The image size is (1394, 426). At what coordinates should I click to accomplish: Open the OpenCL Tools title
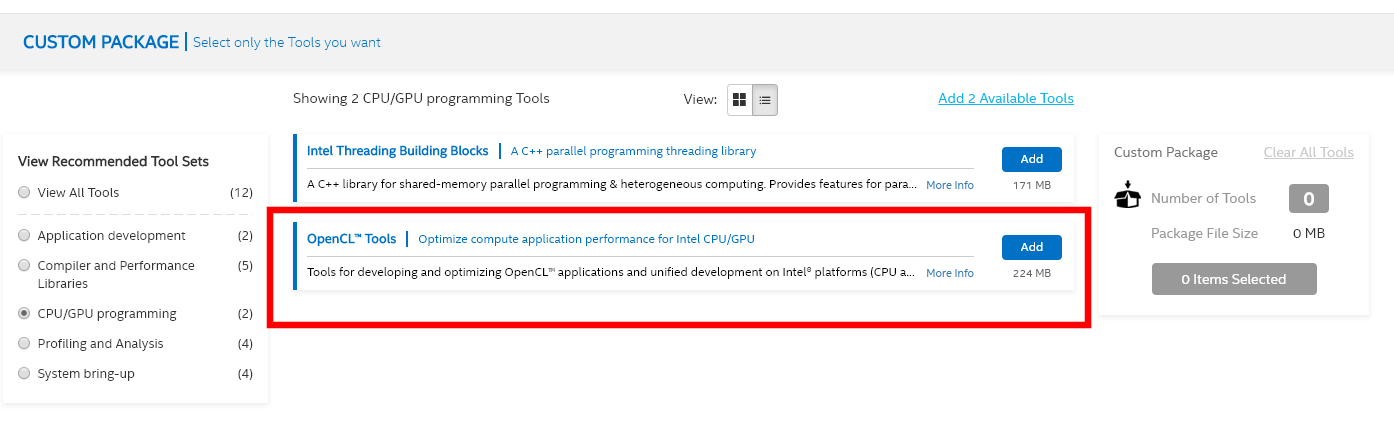pyautogui.click(x=351, y=239)
